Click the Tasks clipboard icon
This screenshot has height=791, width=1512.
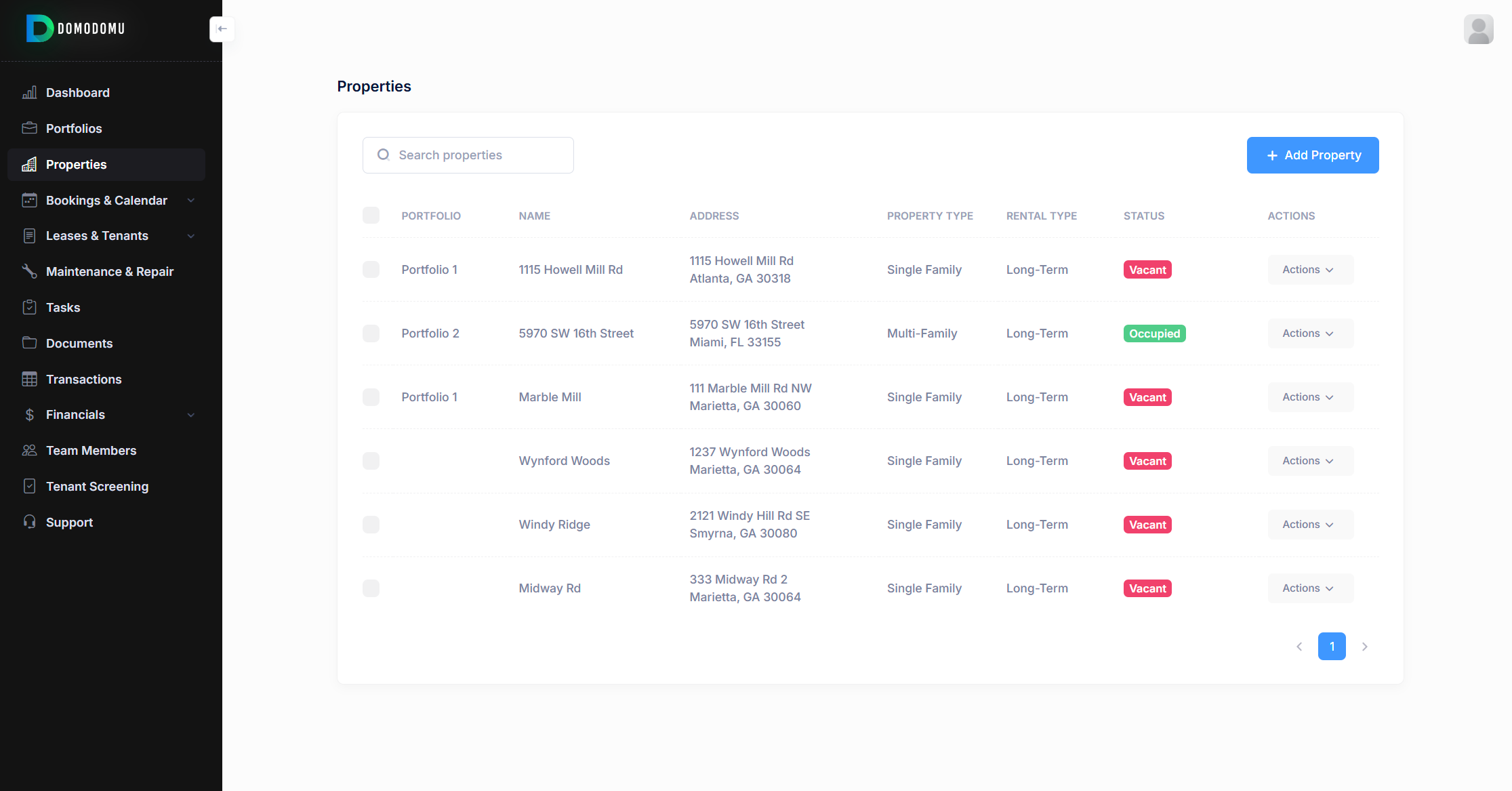click(29, 307)
